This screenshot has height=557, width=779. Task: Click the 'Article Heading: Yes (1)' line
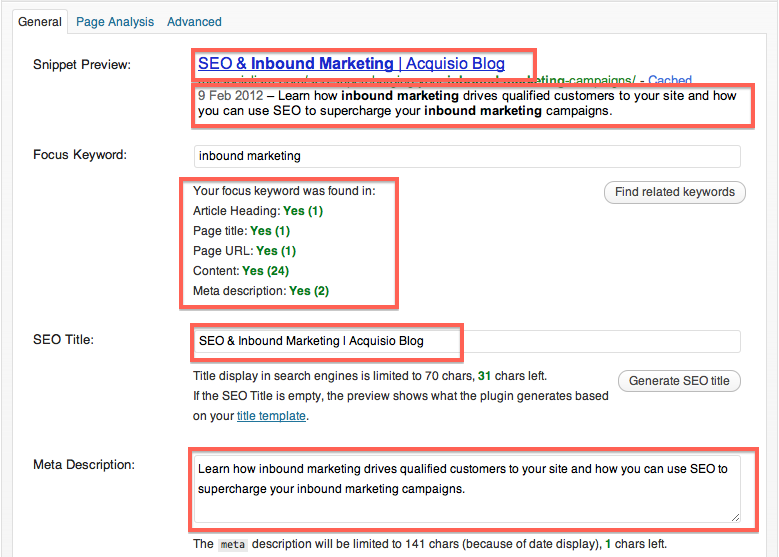pyautogui.click(x=258, y=211)
